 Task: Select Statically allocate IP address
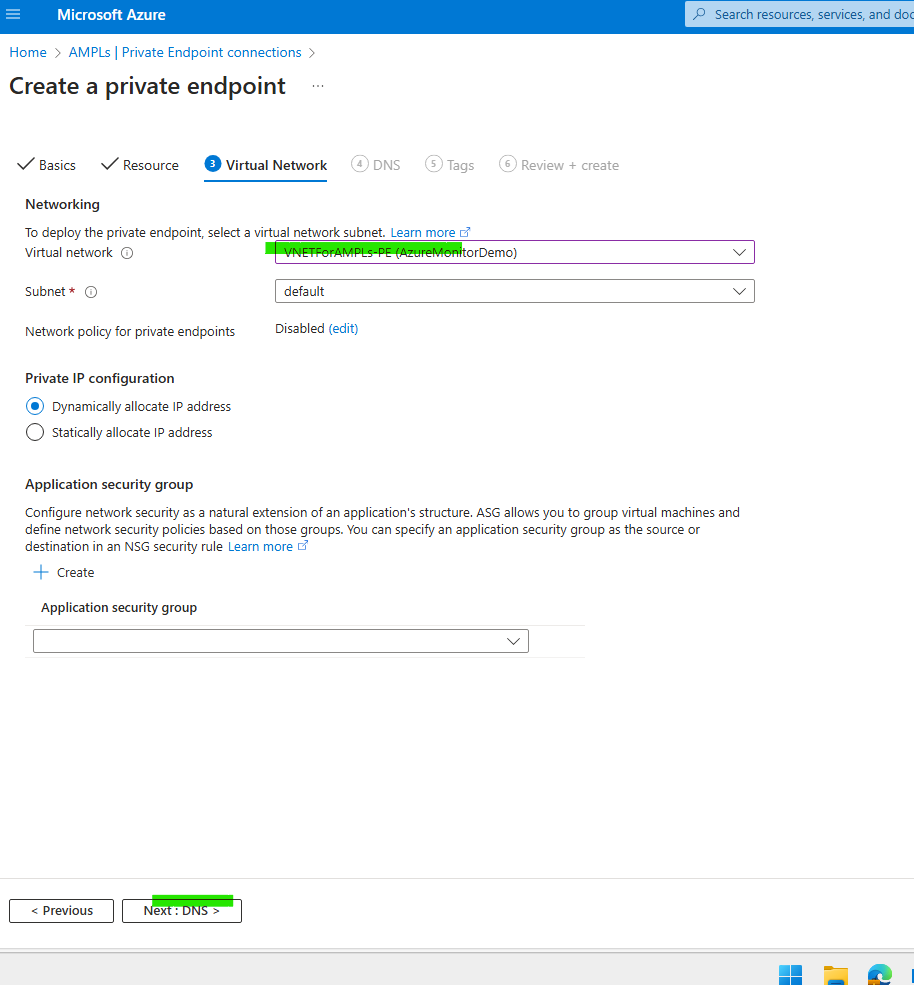[x=35, y=432]
